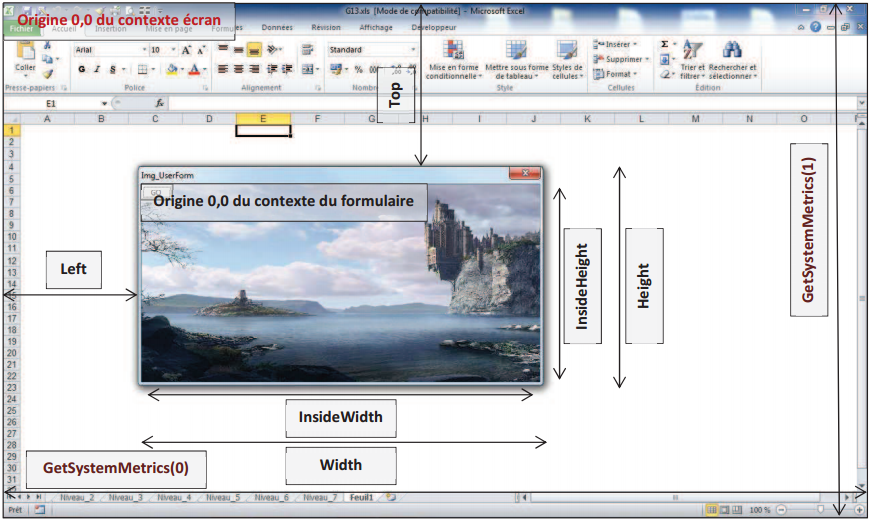This screenshot has width=871, height=520.
Task: Toggle middle vertical alignment button
Action: pos(238,49)
